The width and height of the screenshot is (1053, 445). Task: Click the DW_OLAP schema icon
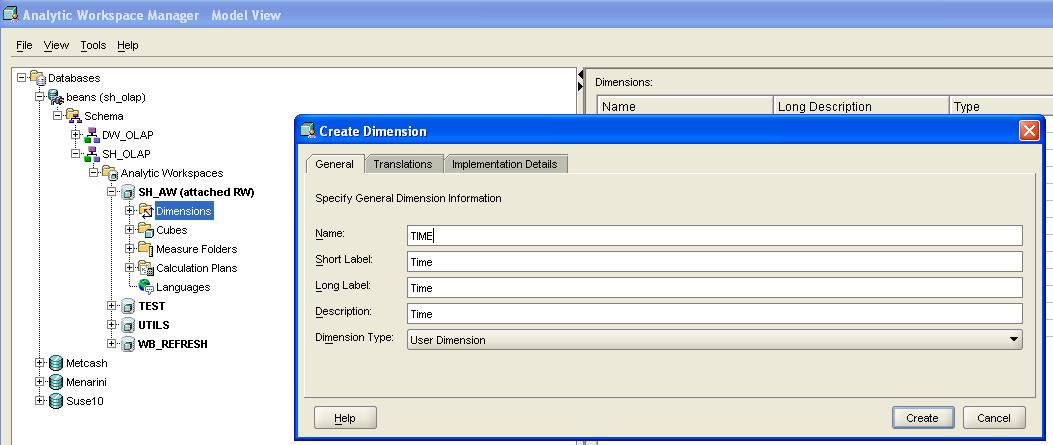tap(92, 135)
